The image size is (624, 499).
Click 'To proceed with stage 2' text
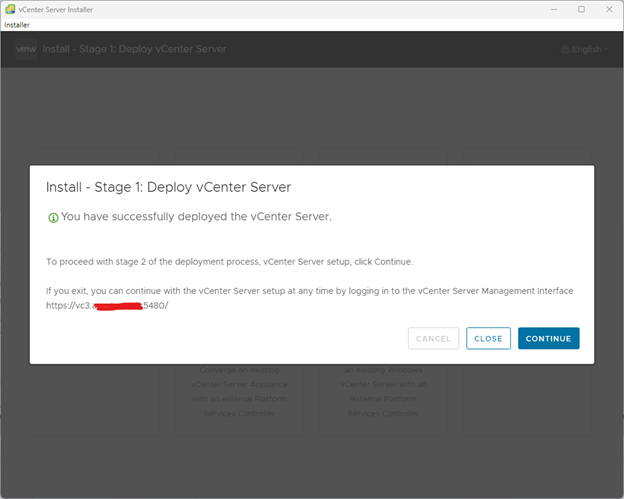pos(230,262)
